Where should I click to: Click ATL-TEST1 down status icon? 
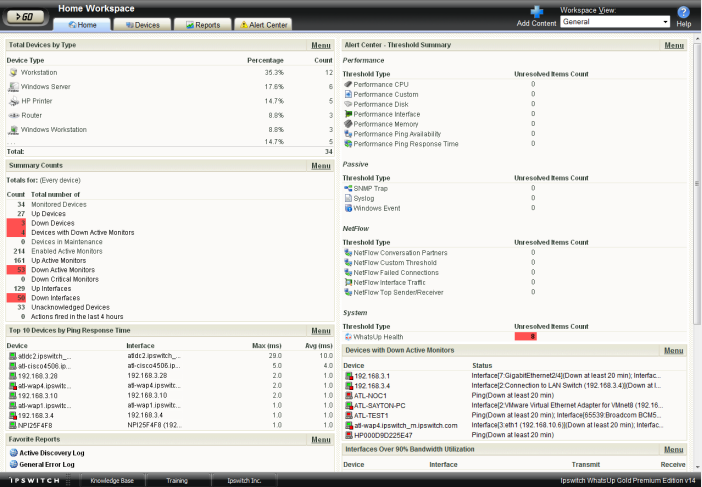(349, 415)
